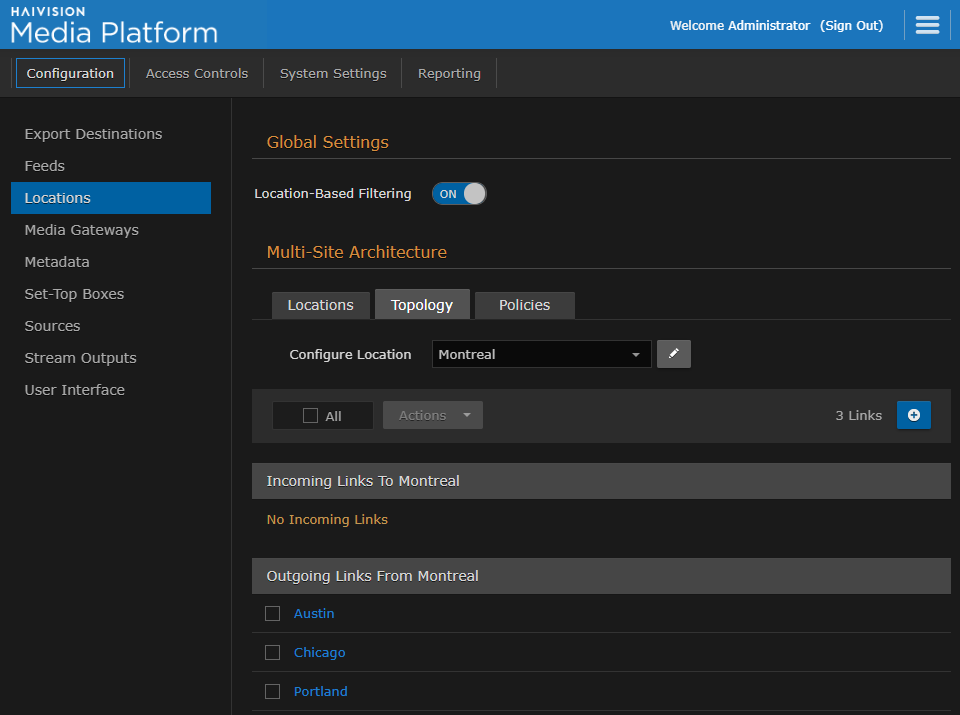Screen dimensions: 960x715
Task: Go to System Settings section
Action: click(333, 73)
